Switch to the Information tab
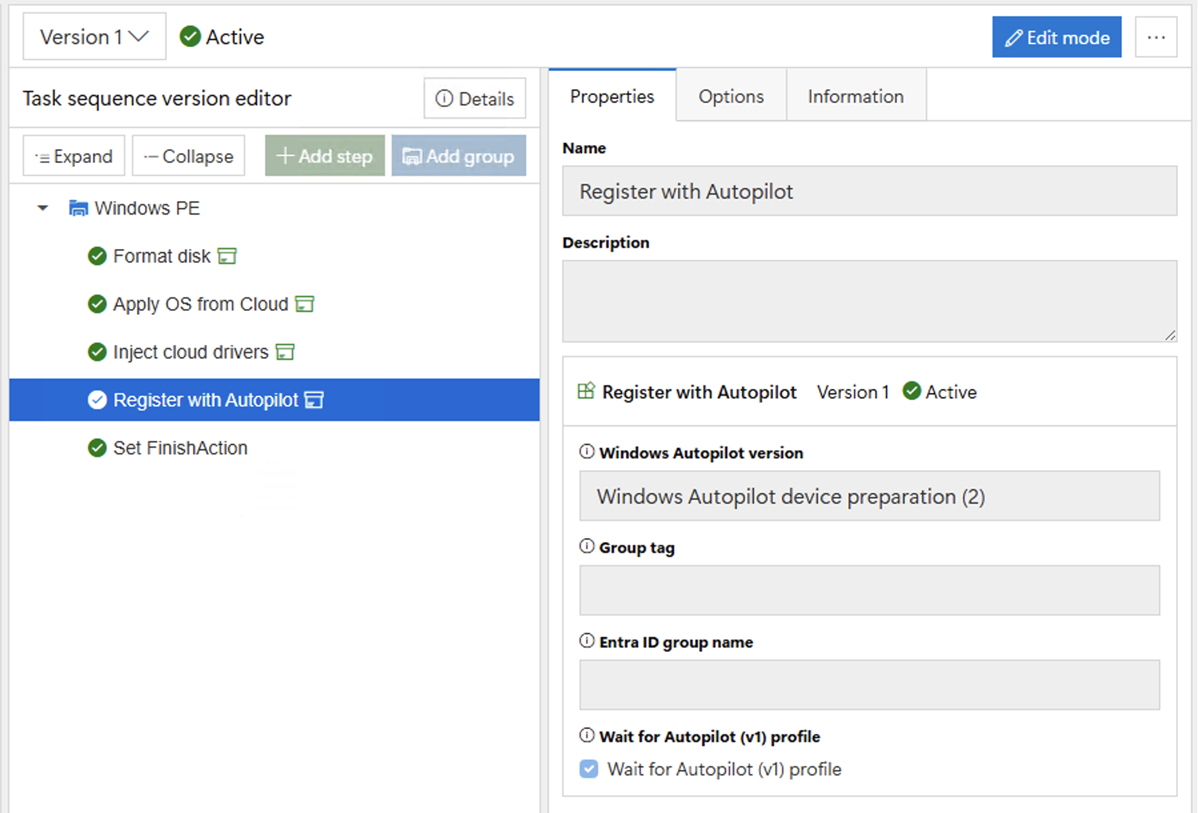Image resolution: width=1198 pixels, height=813 pixels. [855, 96]
